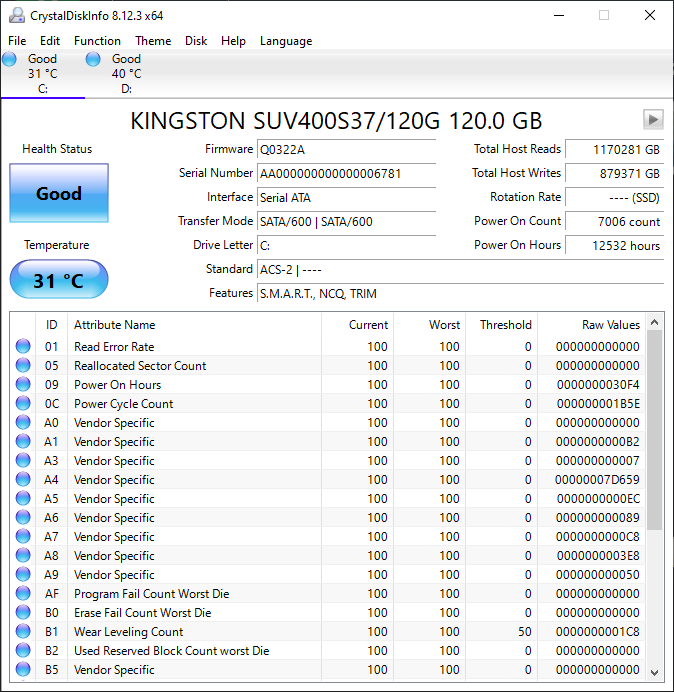
Task: Click the Raw Values column header
Action: tap(591, 325)
